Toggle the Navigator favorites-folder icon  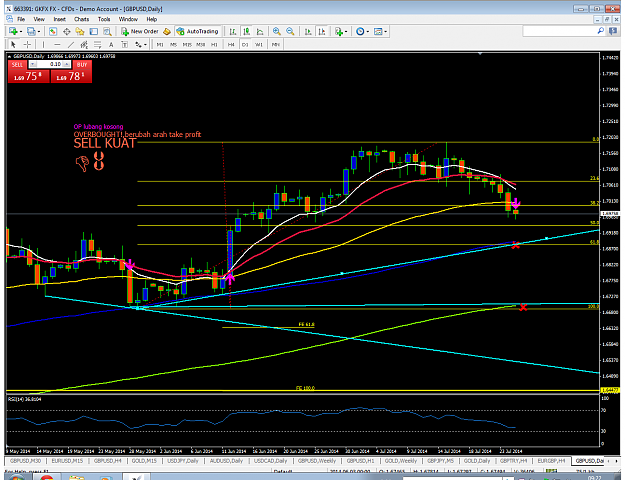[x=80, y=31]
